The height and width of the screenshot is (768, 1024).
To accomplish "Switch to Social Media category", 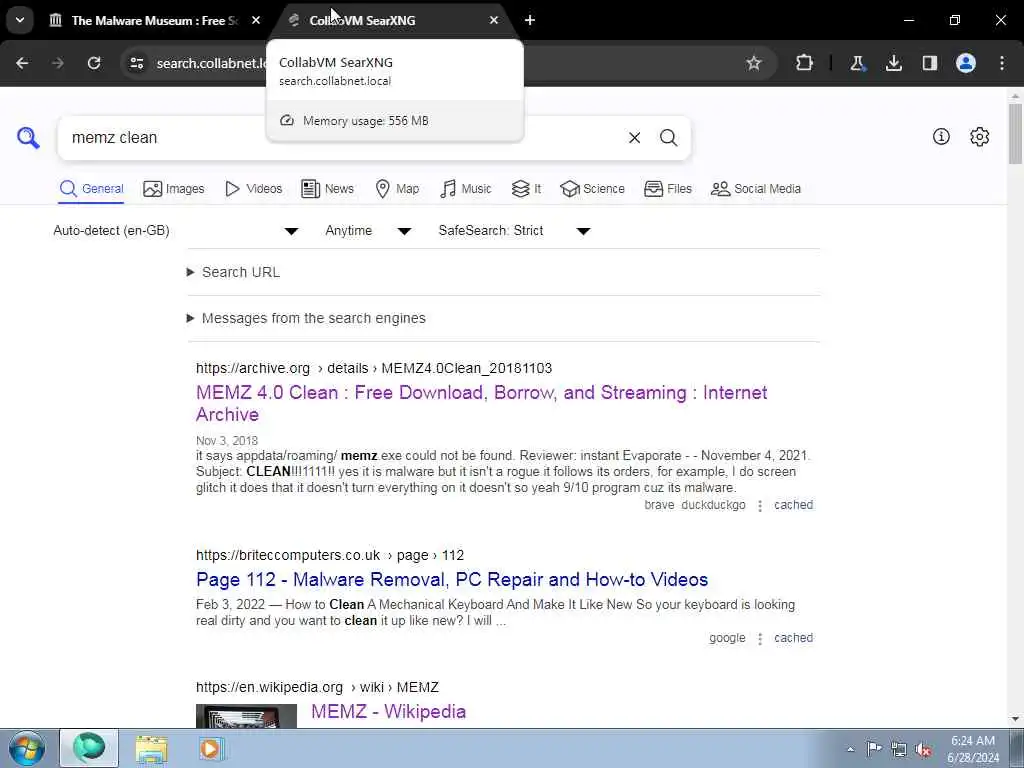I will click(x=756, y=189).
